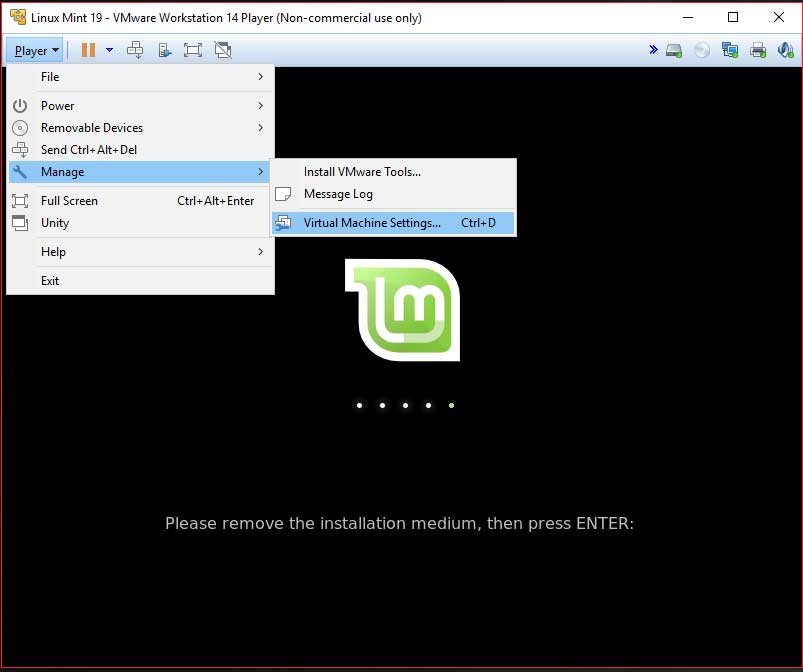
Task: Open the Removable Devices submenu
Action: point(140,128)
